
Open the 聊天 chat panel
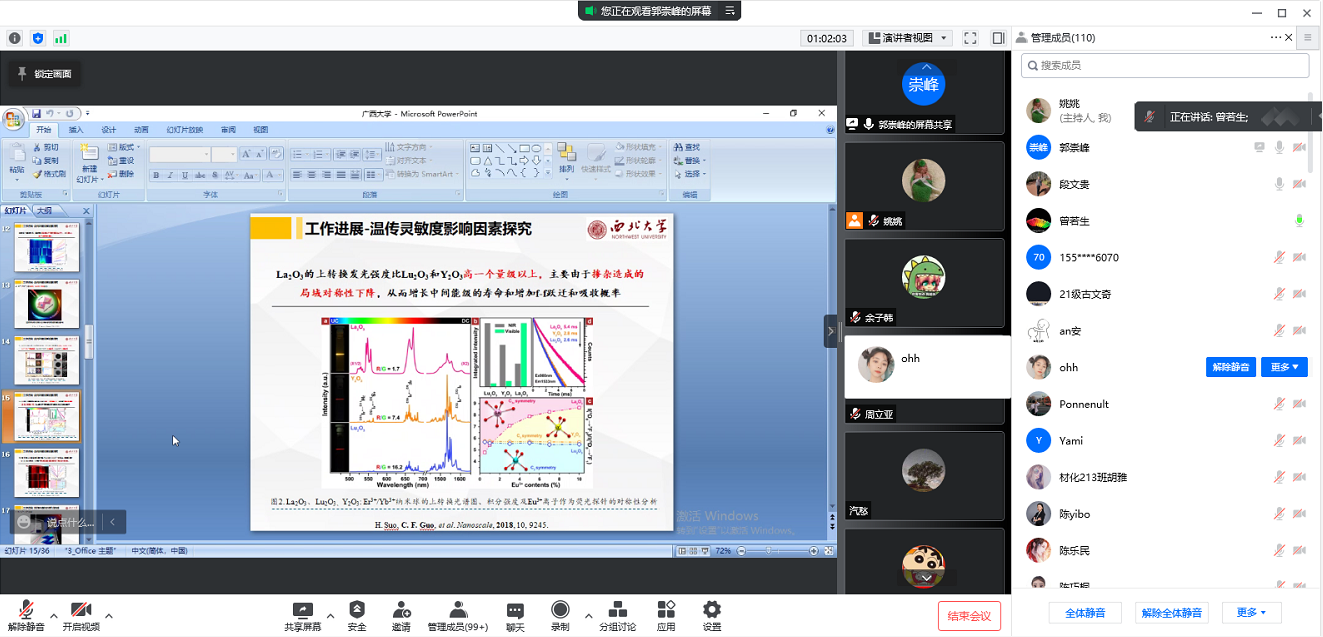pos(515,615)
